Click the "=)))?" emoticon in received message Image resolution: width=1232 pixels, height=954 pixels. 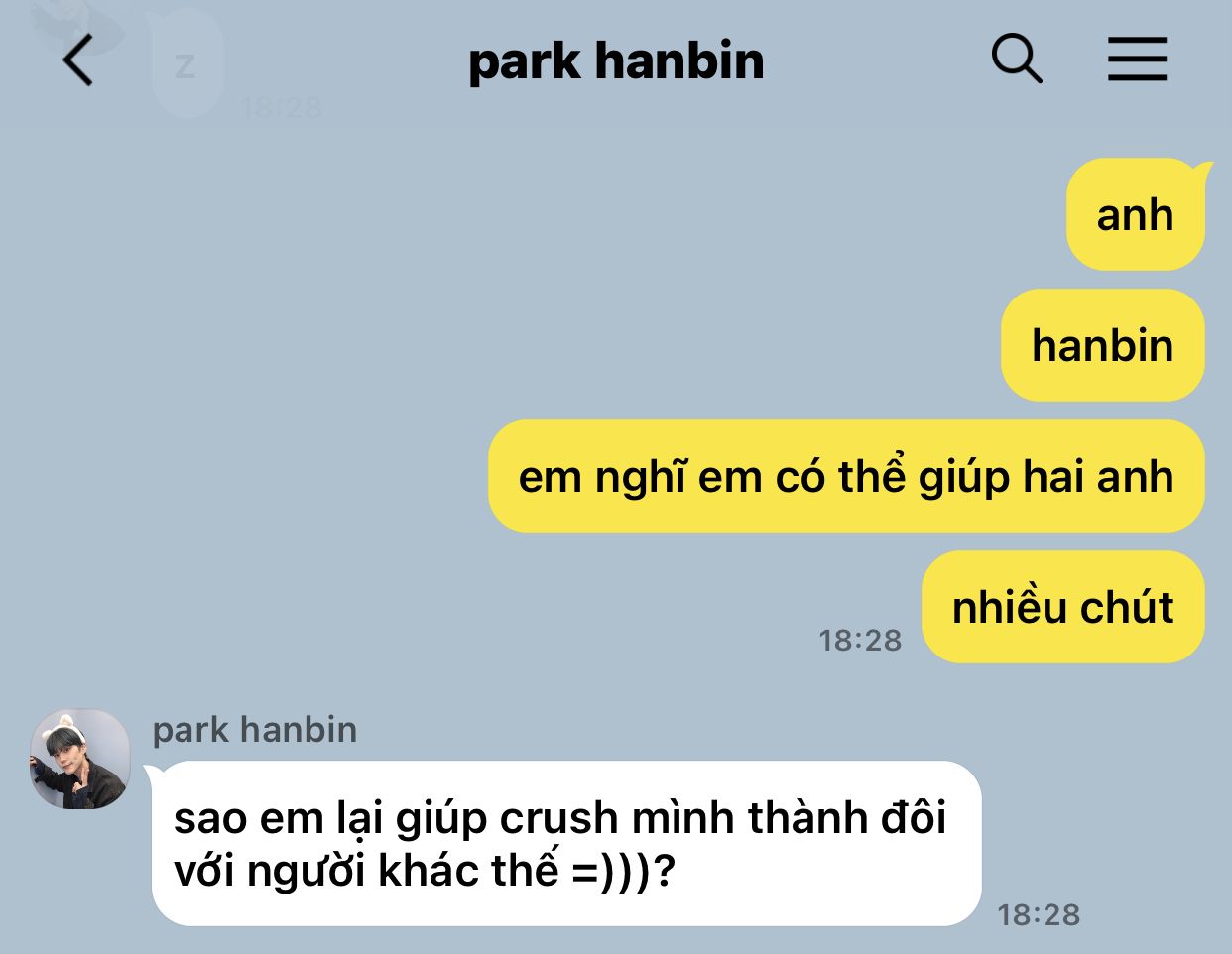click(624, 872)
